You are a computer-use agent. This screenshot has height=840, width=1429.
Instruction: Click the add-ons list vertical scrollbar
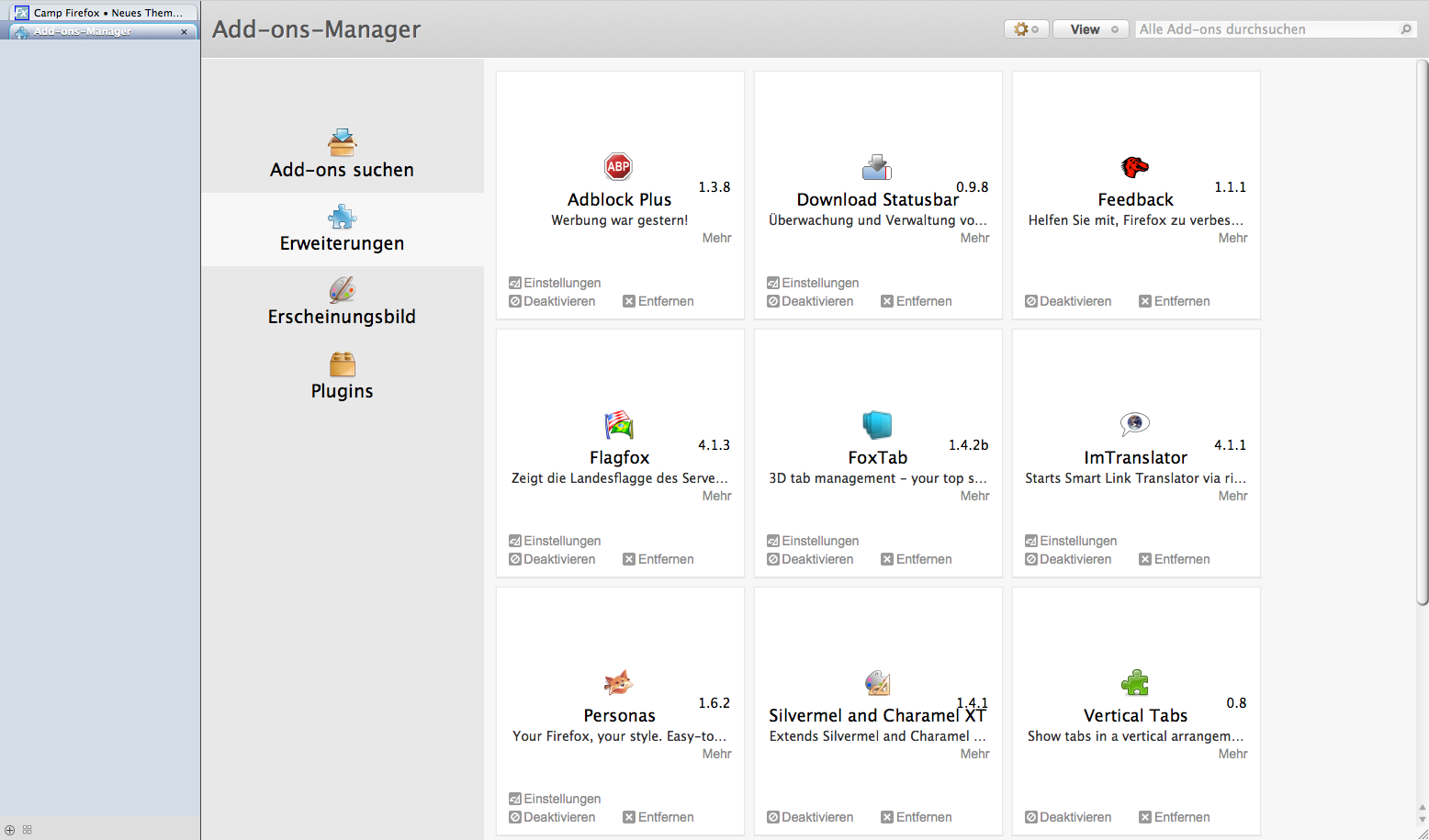coord(1422,332)
